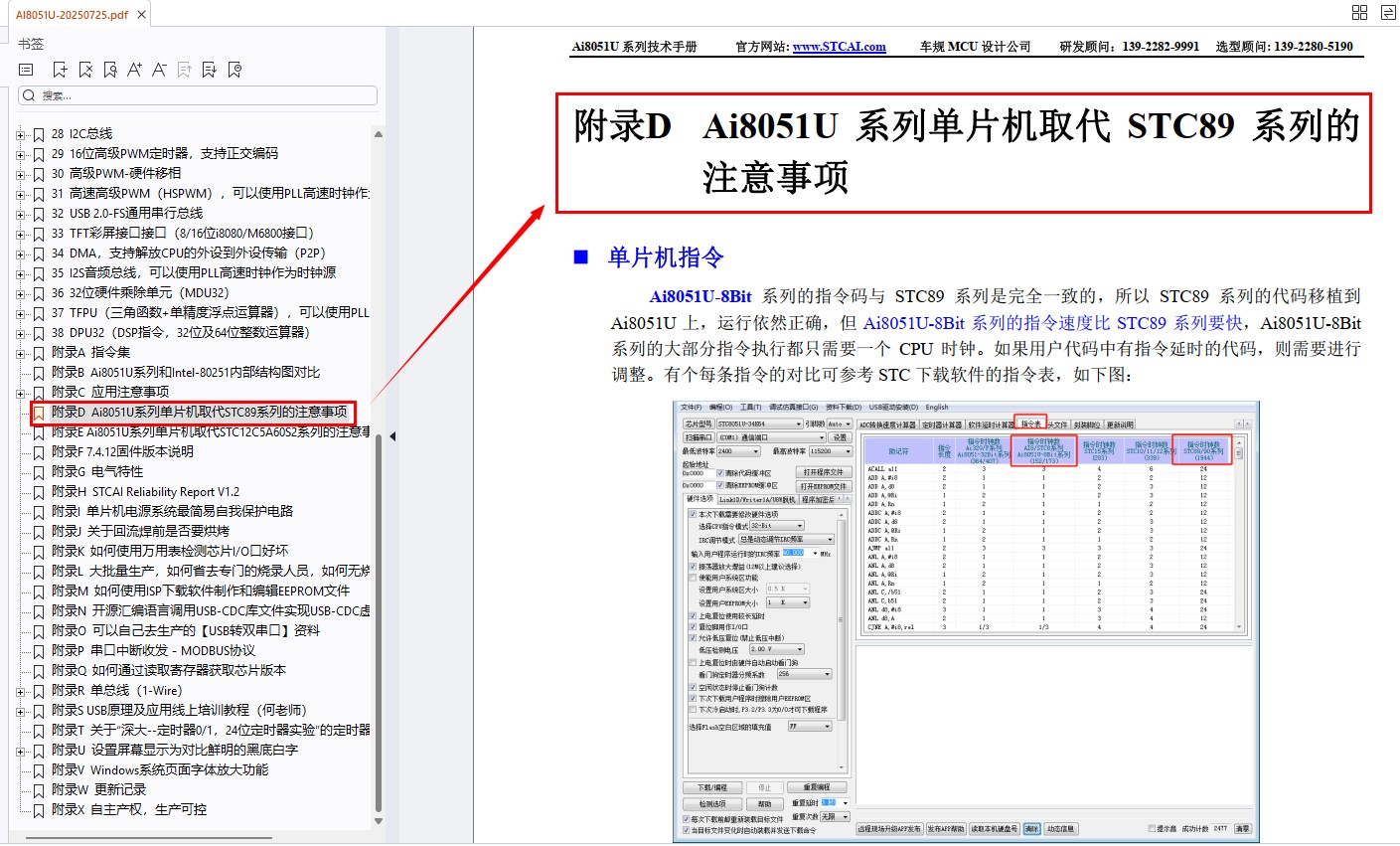The height and width of the screenshot is (846, 1400).
Task: Click the split window icon at top right
Action: tap(1387, 13)
